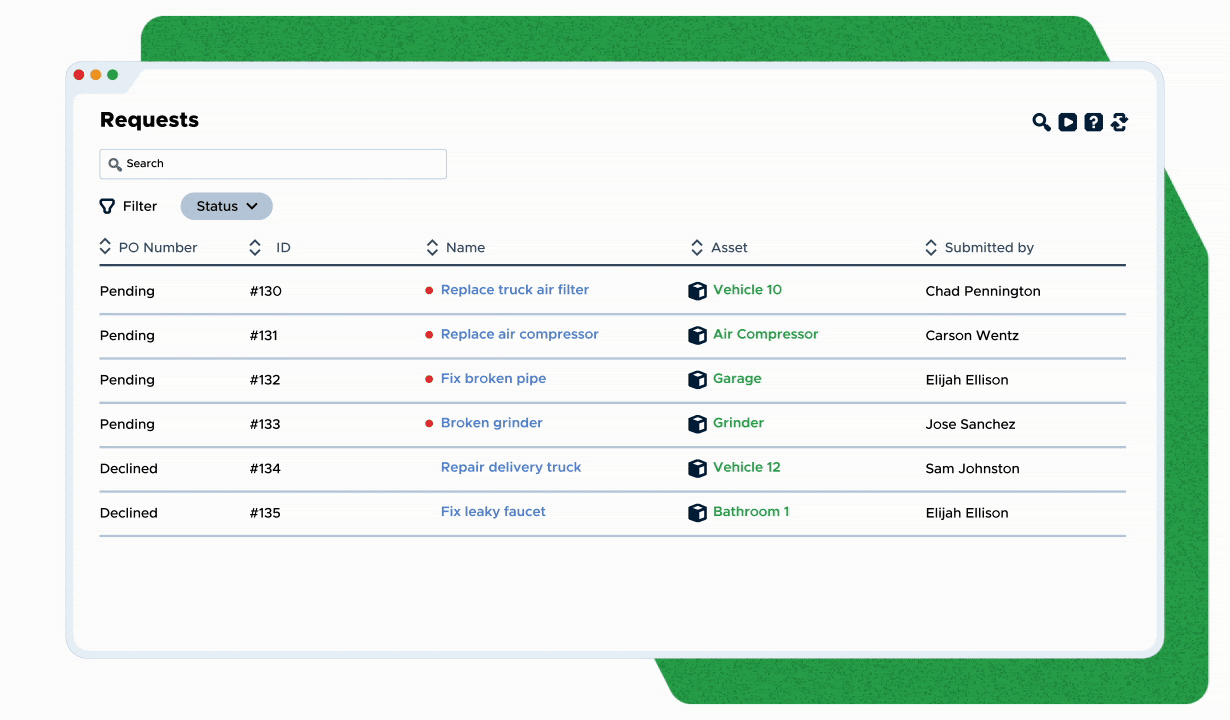Click the search magnifier icon in top-right toolbar
This screenshot has height=720, width=1230.
point(1041,122)
